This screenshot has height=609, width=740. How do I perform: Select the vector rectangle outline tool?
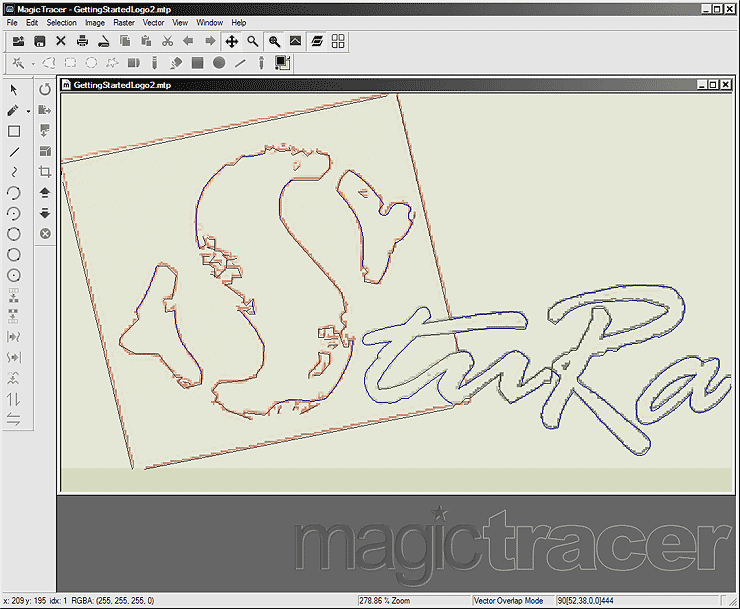(x=14, y=131)
